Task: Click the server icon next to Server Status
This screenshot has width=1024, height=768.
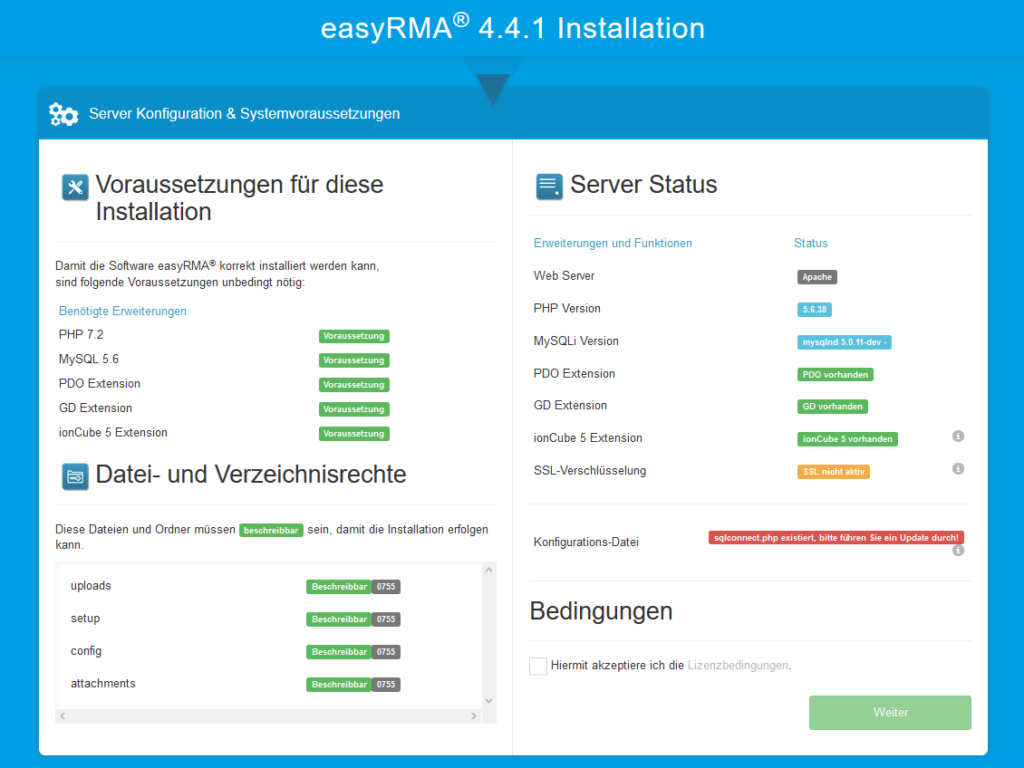Action: coord(549,187)
